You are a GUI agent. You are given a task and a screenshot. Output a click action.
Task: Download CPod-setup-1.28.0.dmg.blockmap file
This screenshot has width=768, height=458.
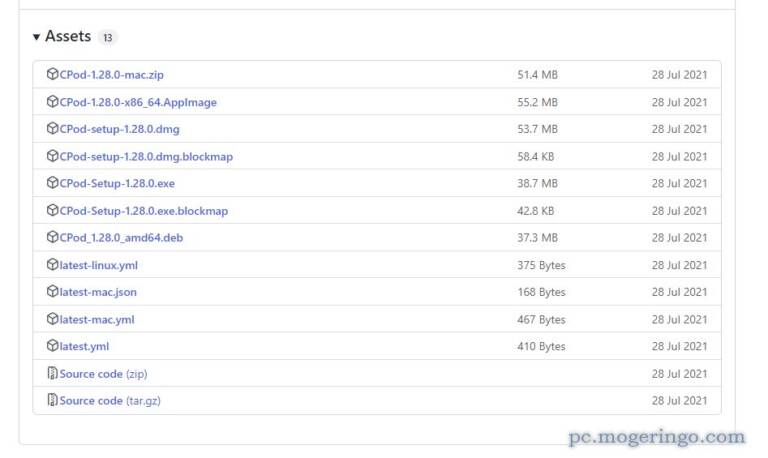[x=145, y=156]
